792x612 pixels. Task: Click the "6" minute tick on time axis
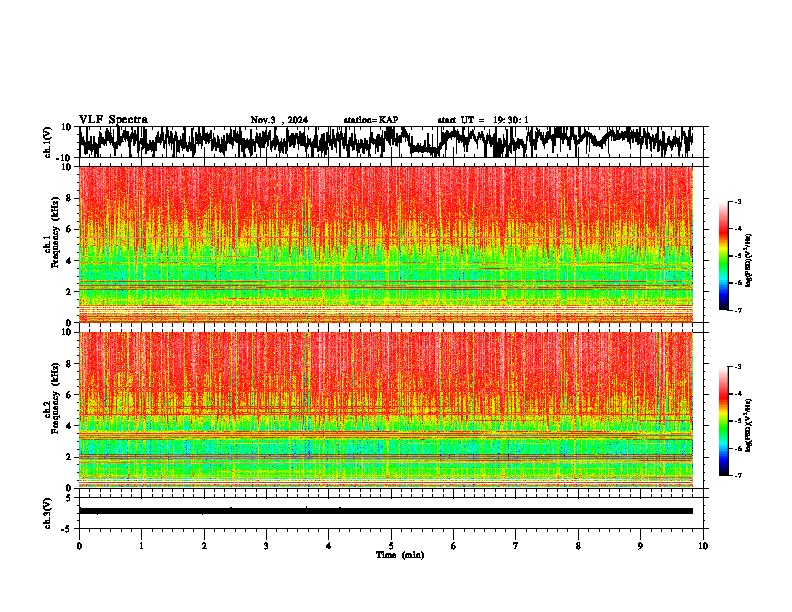[x=454, y=545]
